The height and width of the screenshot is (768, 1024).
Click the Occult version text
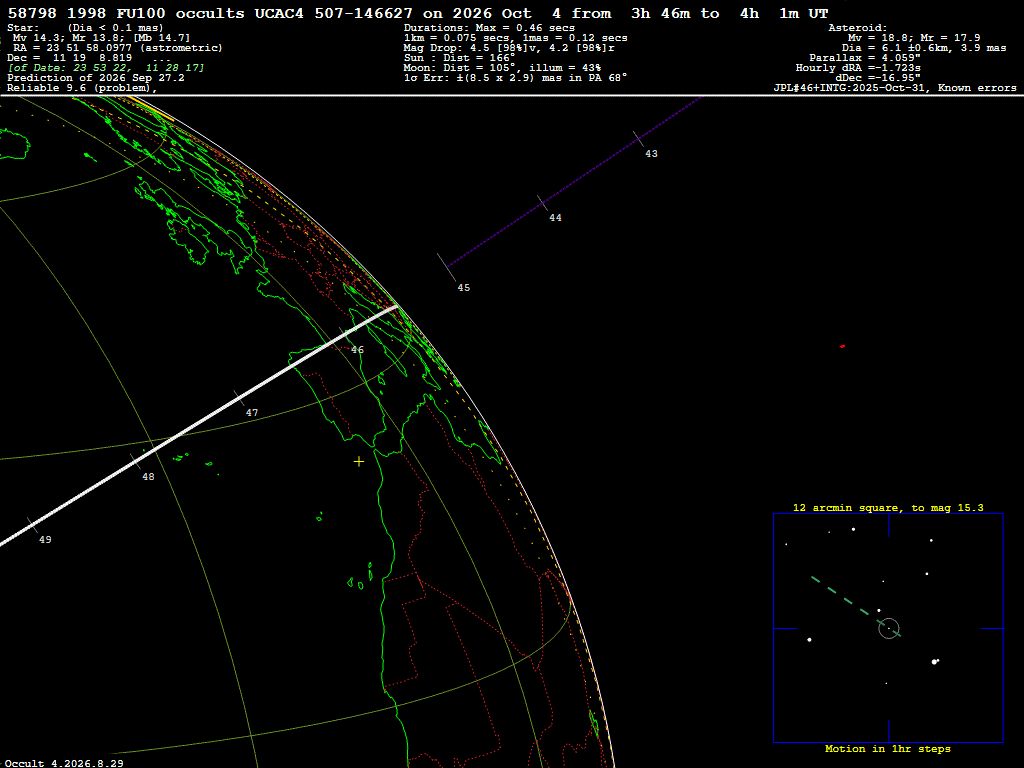[x=64, y=763]
